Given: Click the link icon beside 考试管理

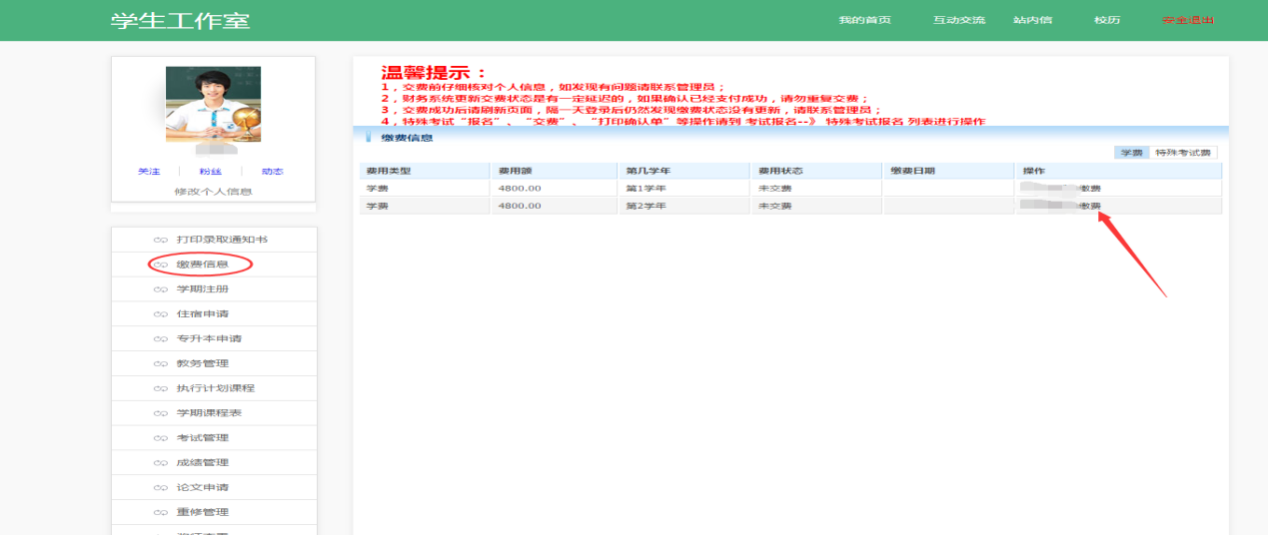Looking at the screenshot, I should pyautogui.click(x=159, y=438).
